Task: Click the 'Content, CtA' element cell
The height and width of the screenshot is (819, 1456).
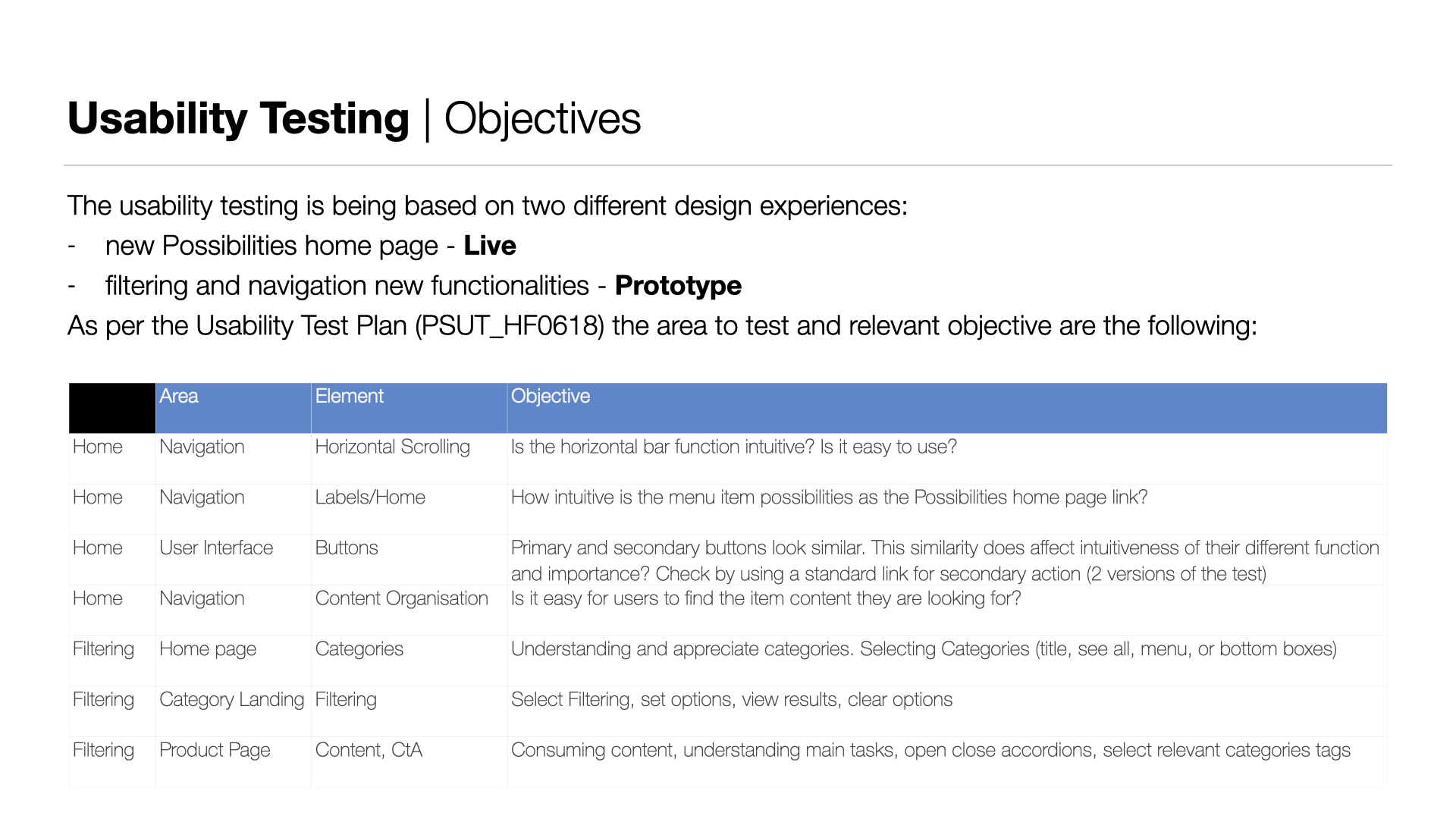Action: [369, 750]
